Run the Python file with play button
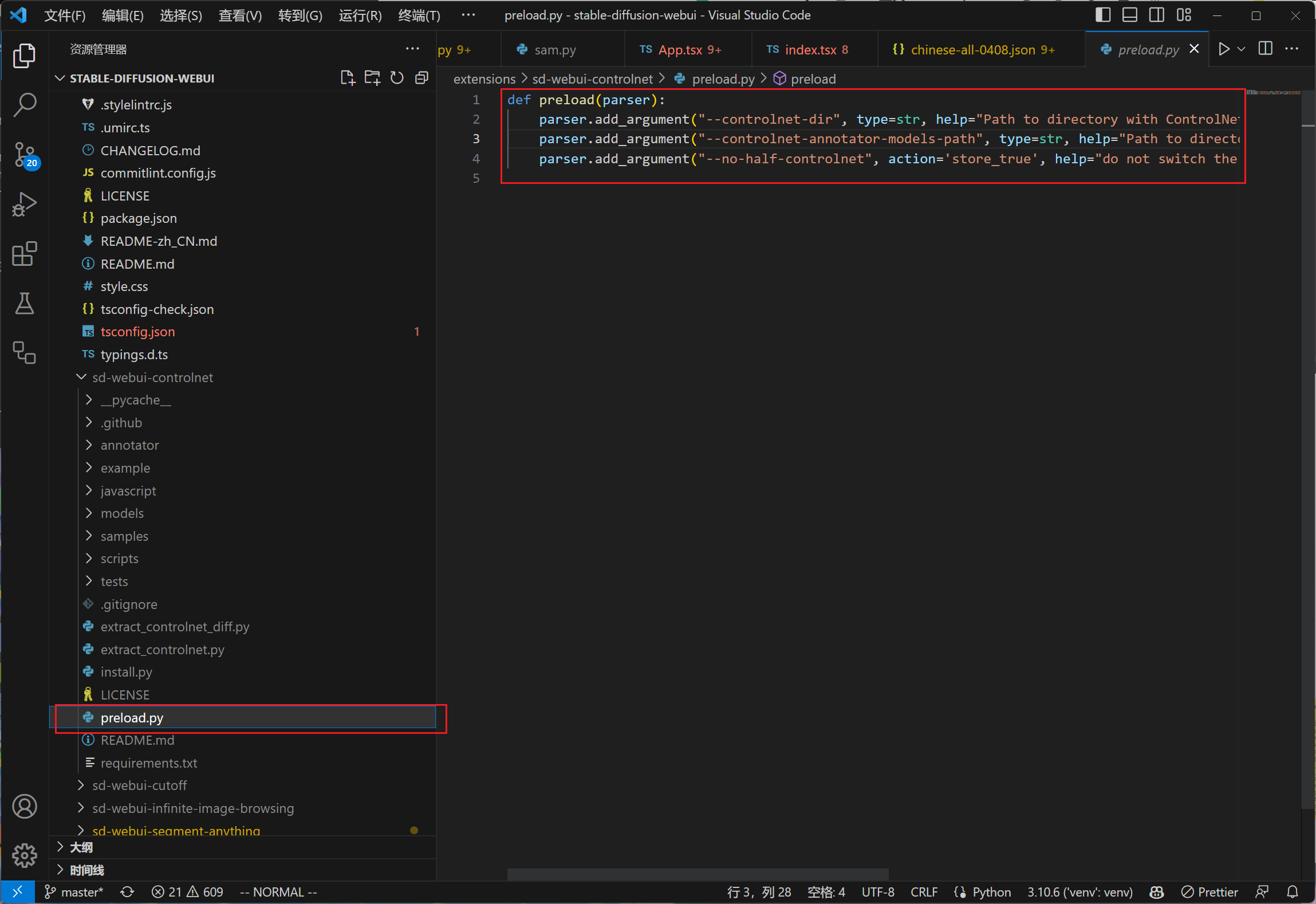Viewport: 1316px width, 904px height. [1224, 49]
